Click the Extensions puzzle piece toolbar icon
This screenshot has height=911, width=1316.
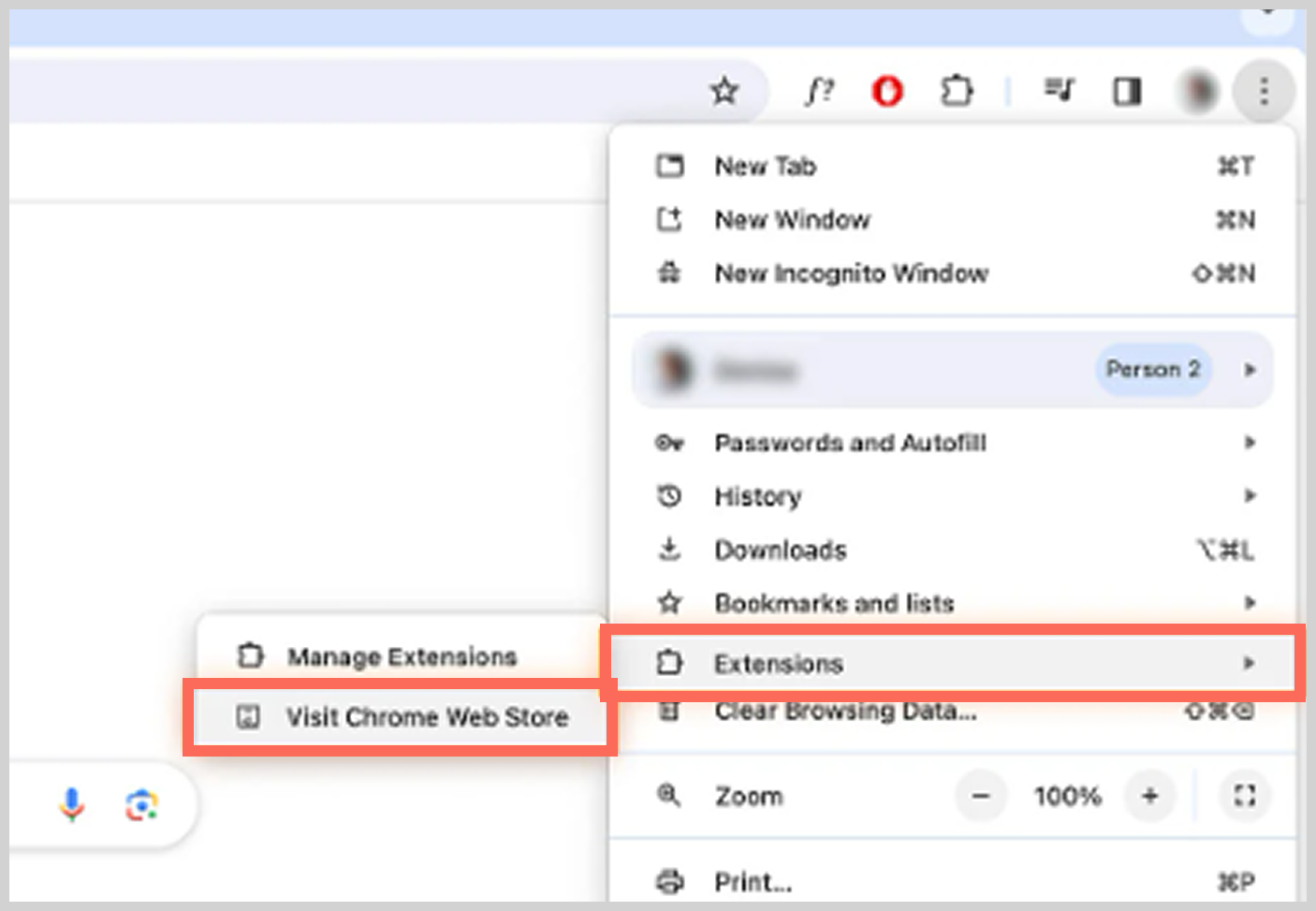[x=956, y=92]
